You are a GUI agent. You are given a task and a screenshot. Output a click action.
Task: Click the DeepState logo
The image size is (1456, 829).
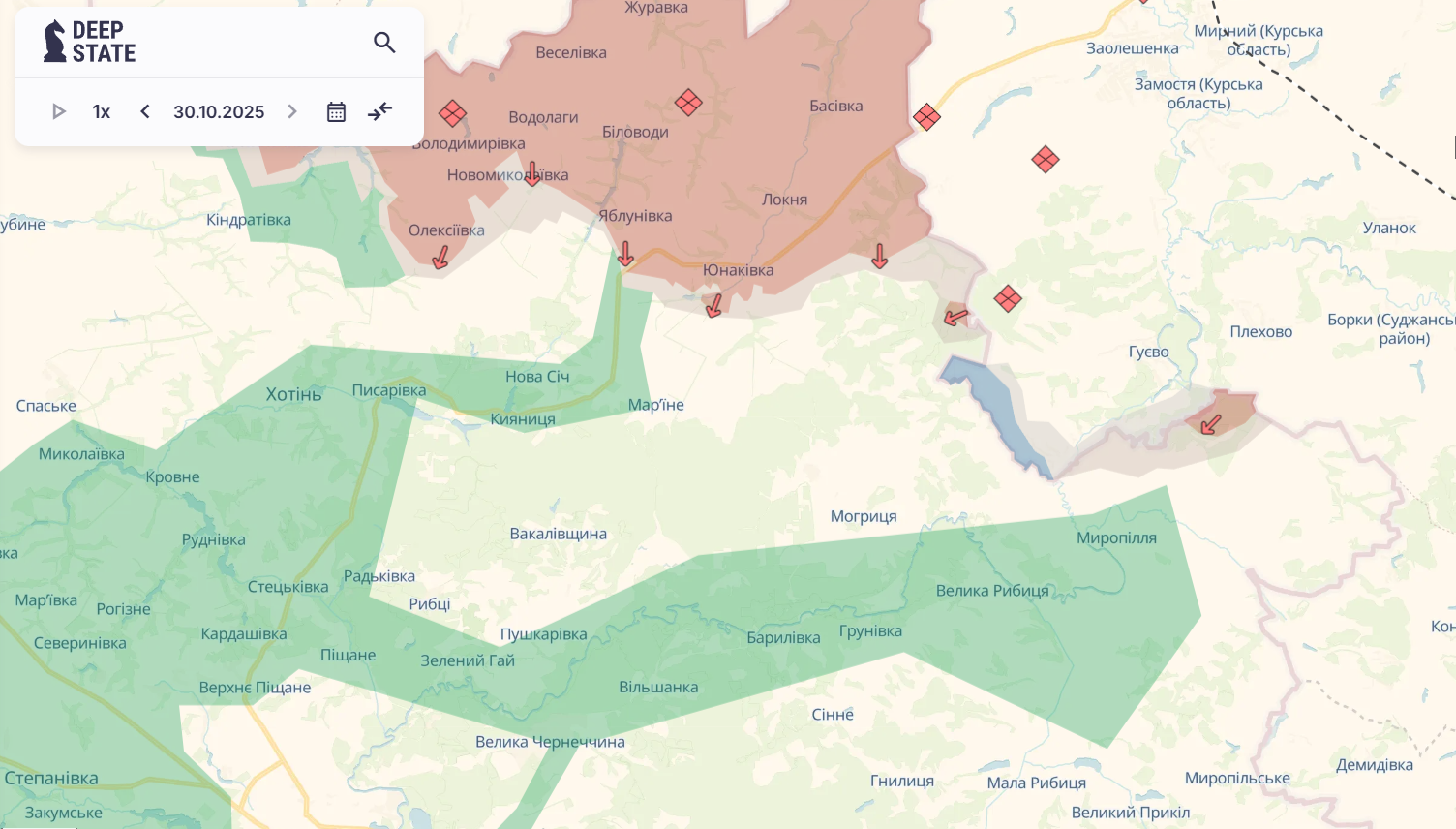(x=90, y=42)
